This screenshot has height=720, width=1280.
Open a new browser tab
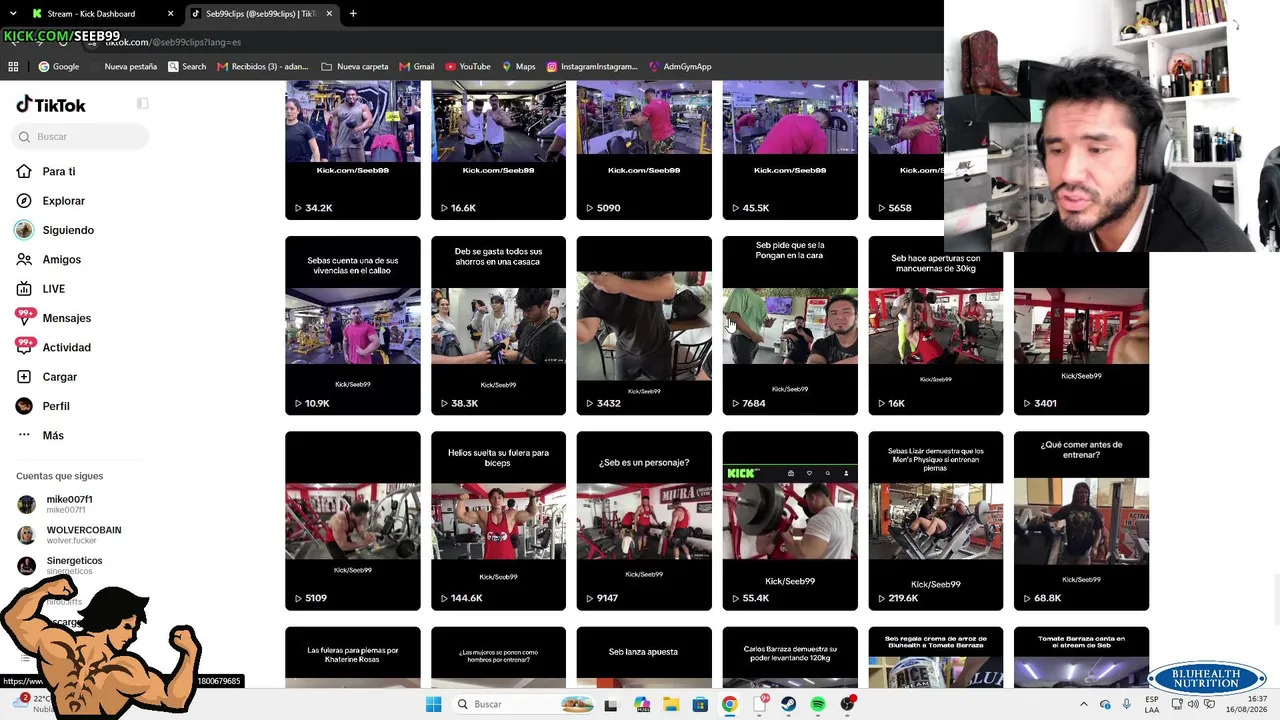353,14
